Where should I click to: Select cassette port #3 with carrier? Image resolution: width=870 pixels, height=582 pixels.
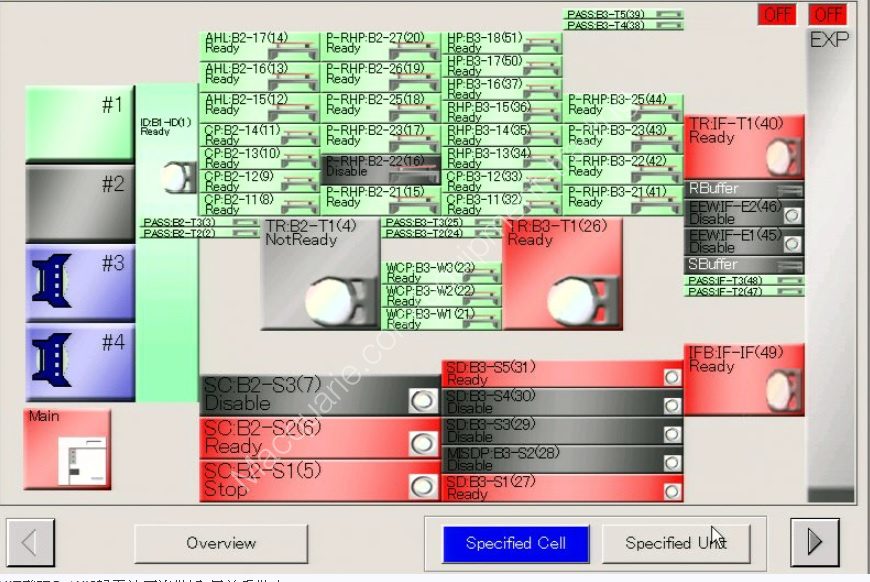tap(80, 283)
